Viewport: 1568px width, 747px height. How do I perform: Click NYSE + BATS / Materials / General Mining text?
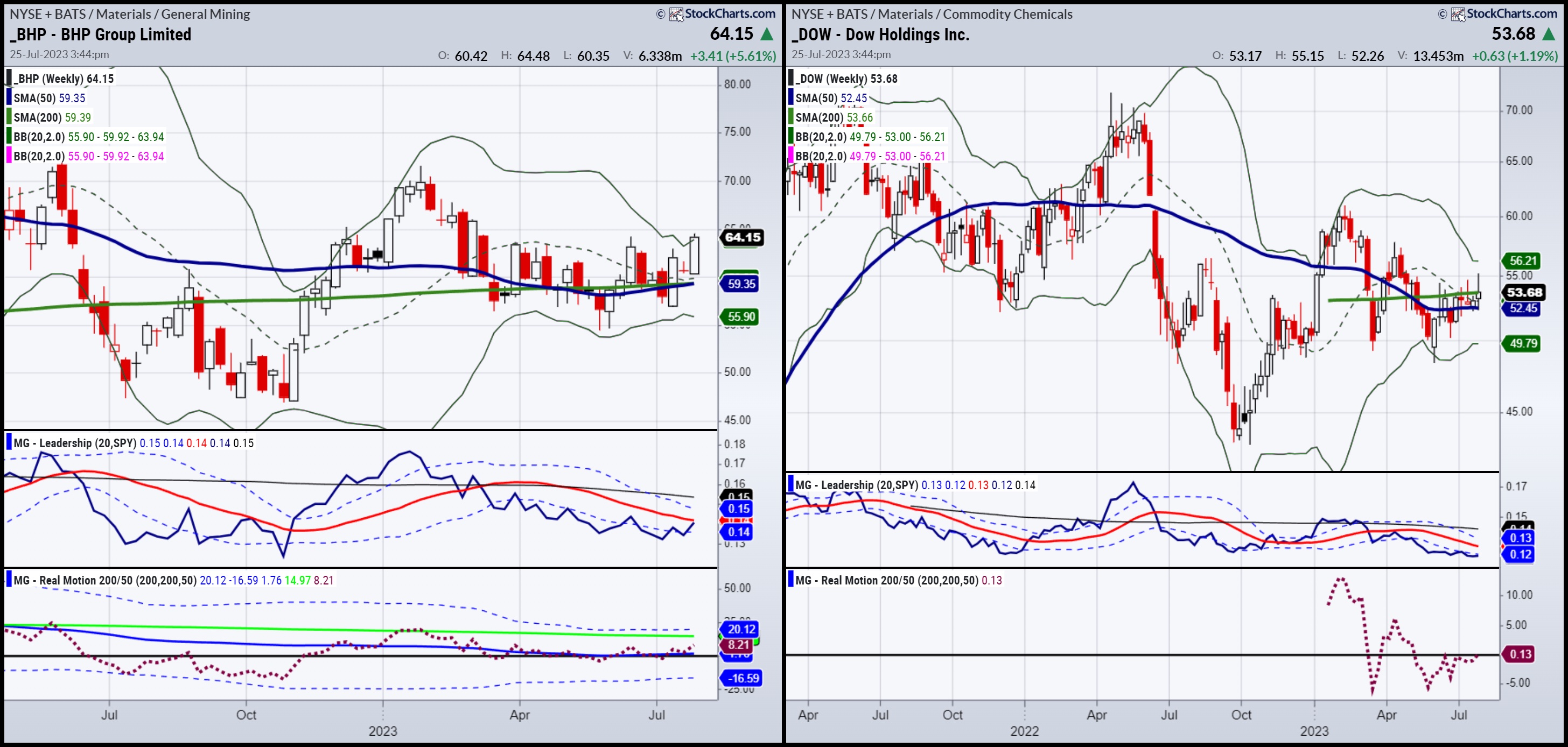point(130,14)
